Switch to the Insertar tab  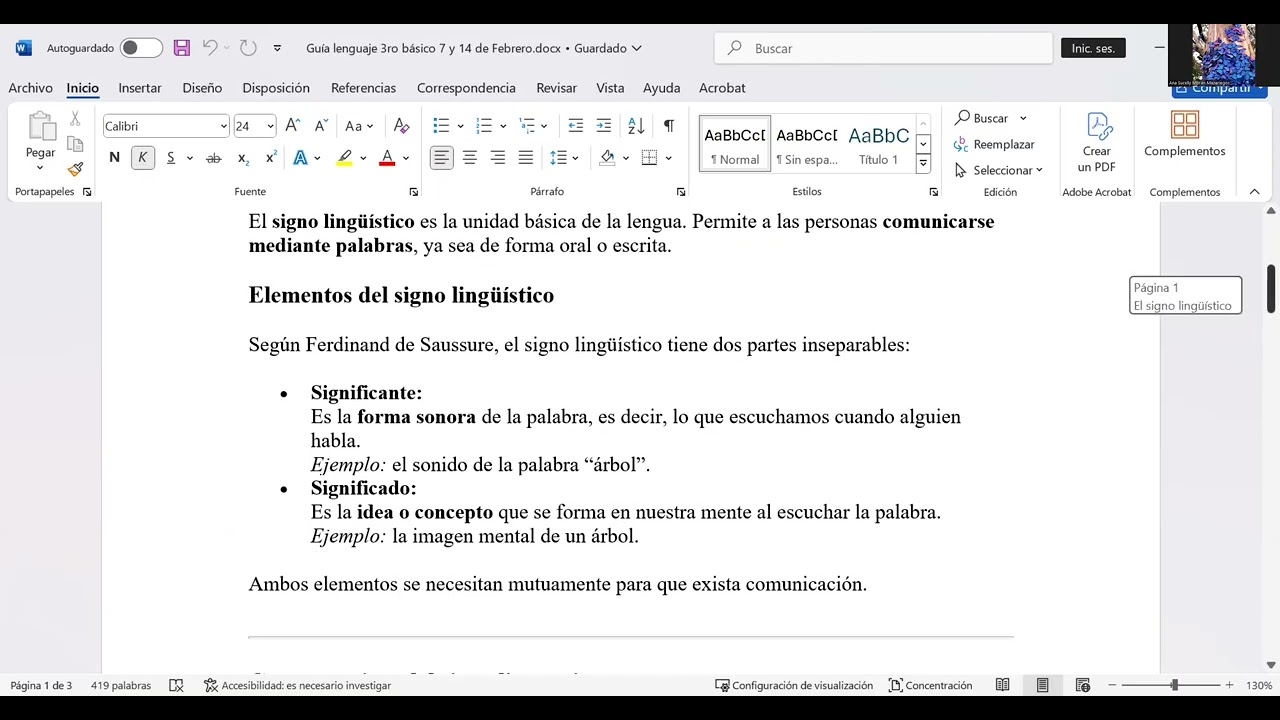tap(140, 88)
